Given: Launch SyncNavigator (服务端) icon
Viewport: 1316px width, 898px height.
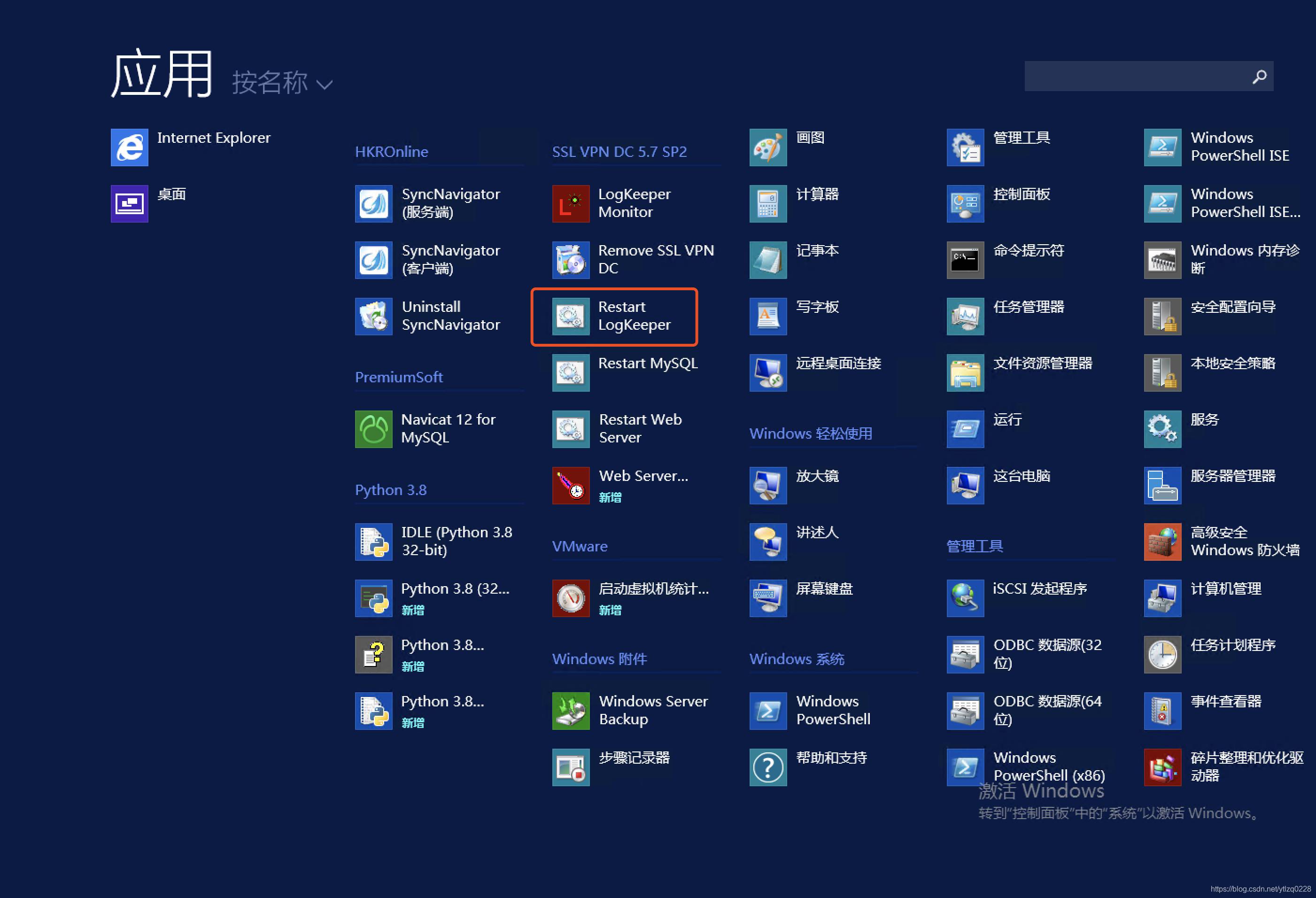Looking at the screenshot, I should 374,203.
